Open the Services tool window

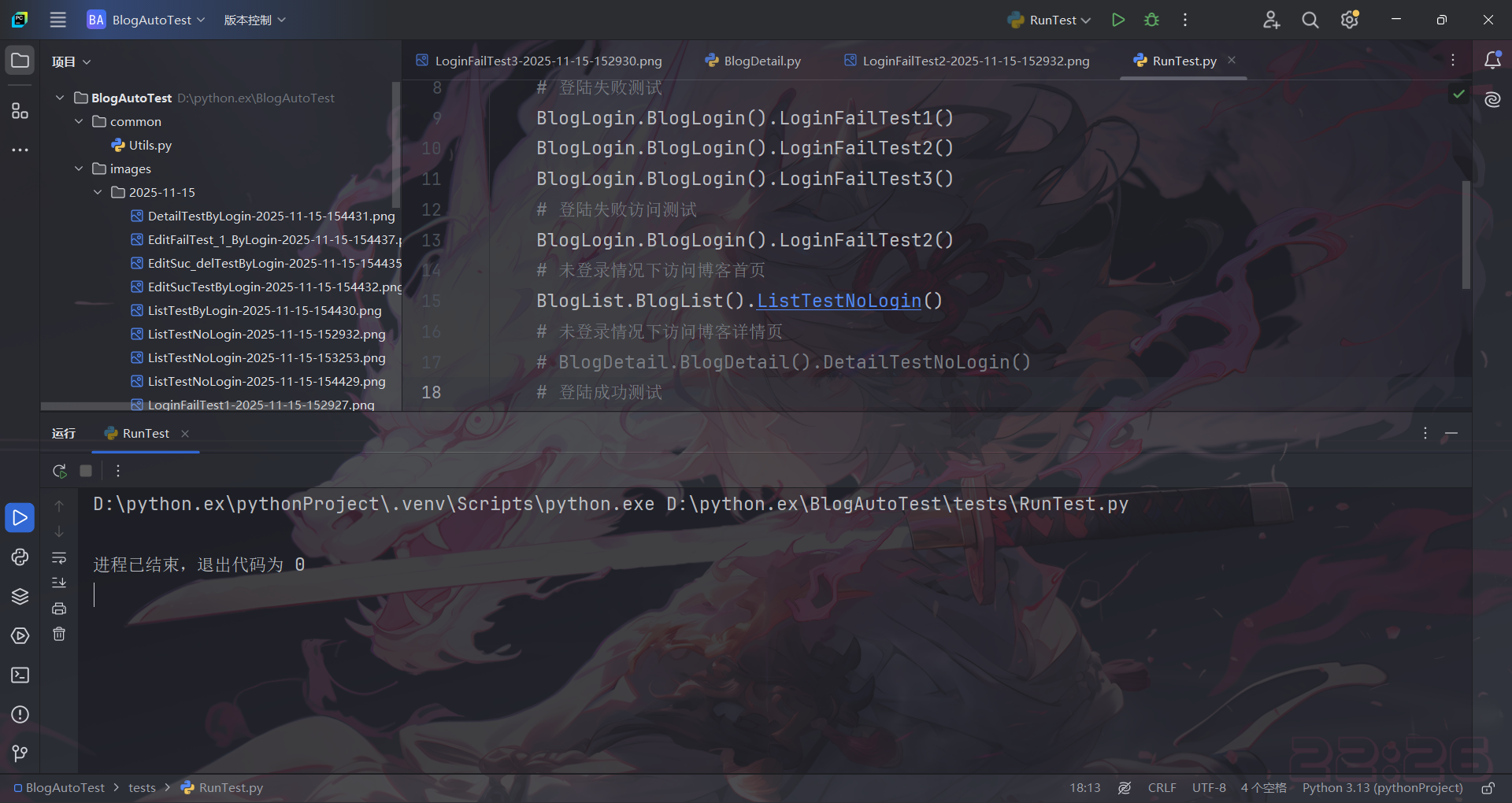click(x=20, y=635)
